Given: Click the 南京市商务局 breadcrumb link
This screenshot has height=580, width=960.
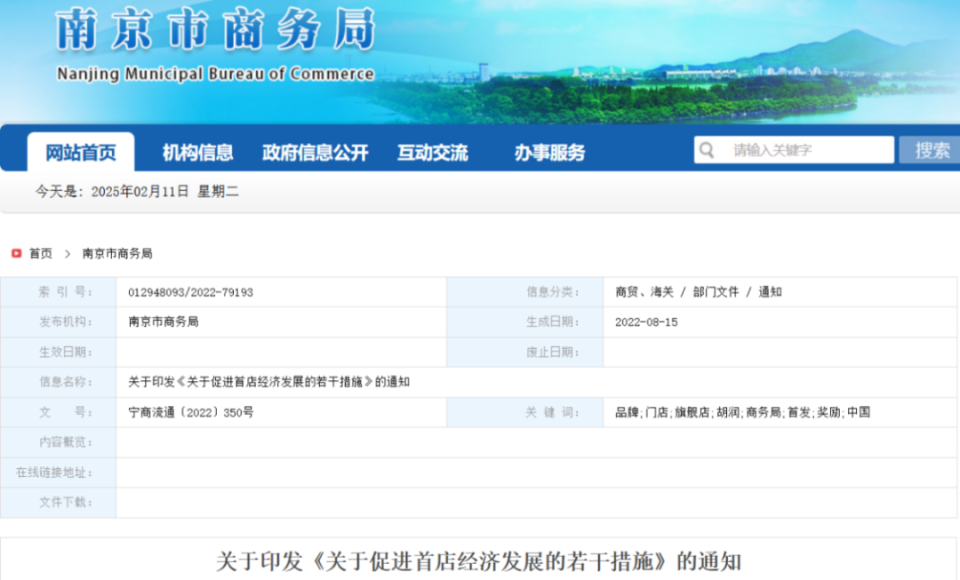Looking at the screenshot, I should click(x=118, y=254).
